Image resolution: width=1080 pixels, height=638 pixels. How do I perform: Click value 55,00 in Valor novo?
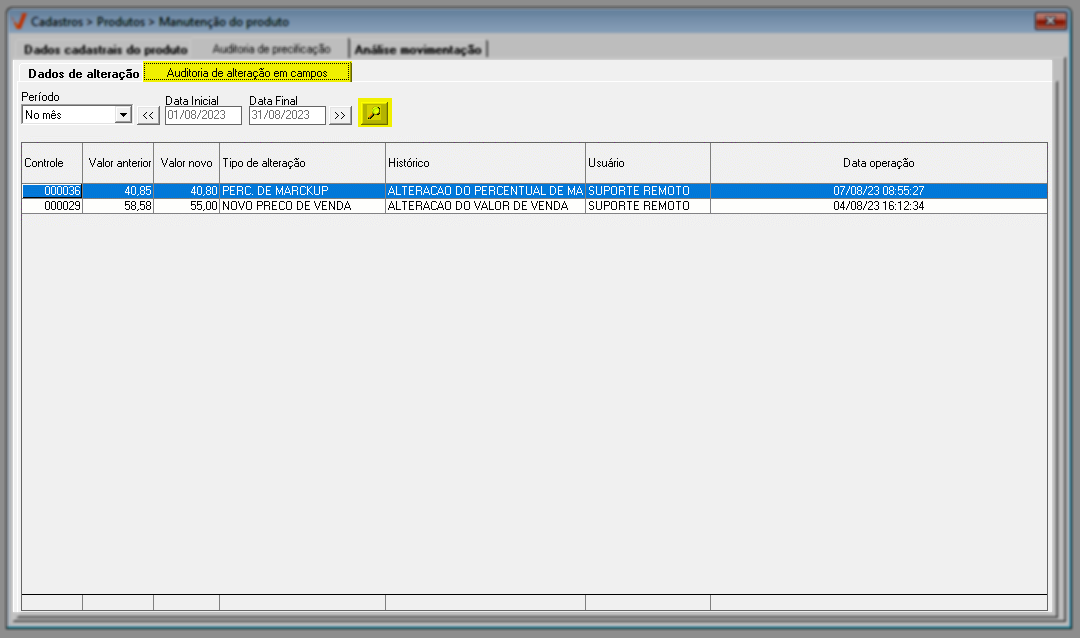pyautogui.click(x=187, y=206)
